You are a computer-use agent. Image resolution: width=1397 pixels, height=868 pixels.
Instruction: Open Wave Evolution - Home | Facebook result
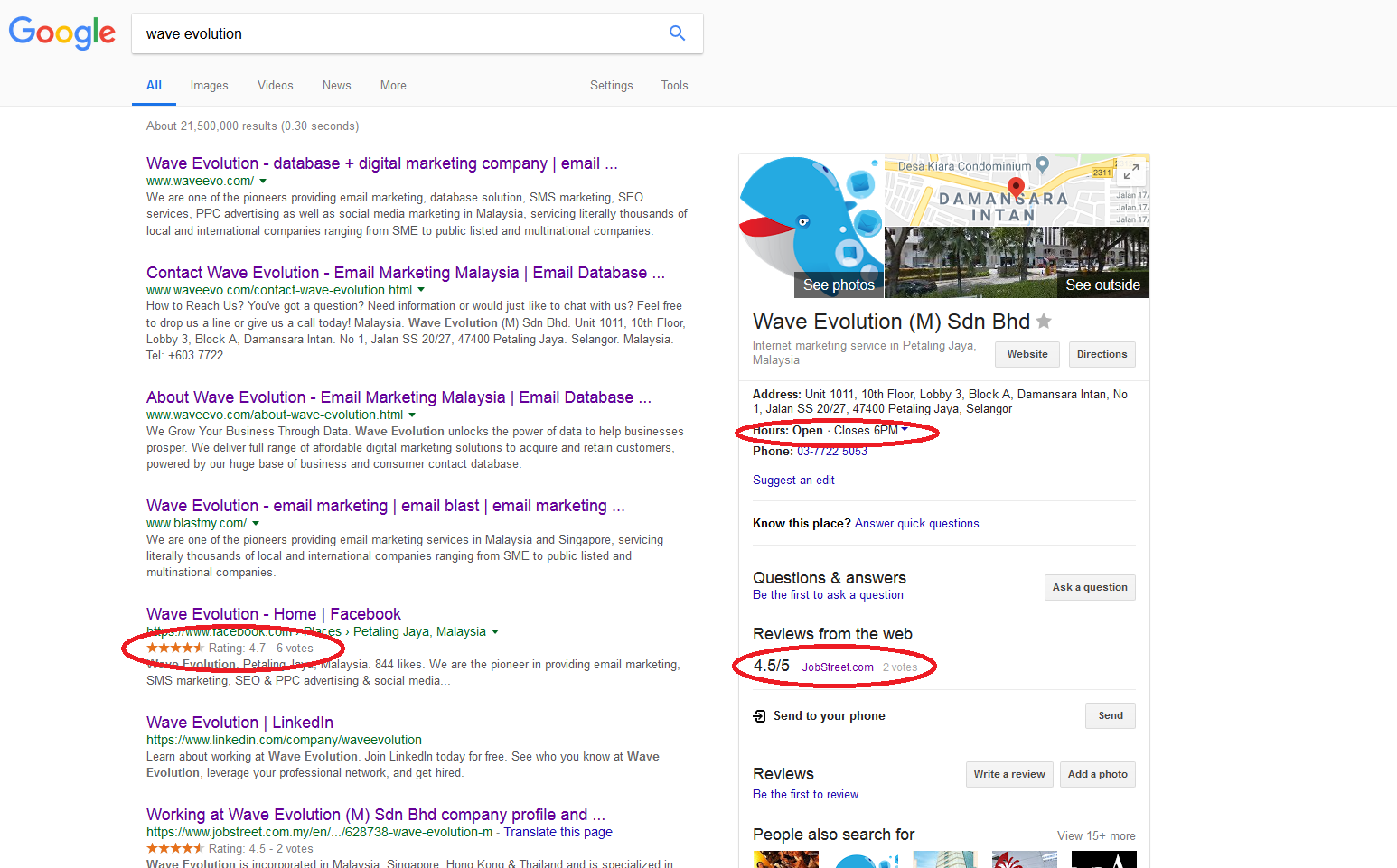(x=274, y=614)
